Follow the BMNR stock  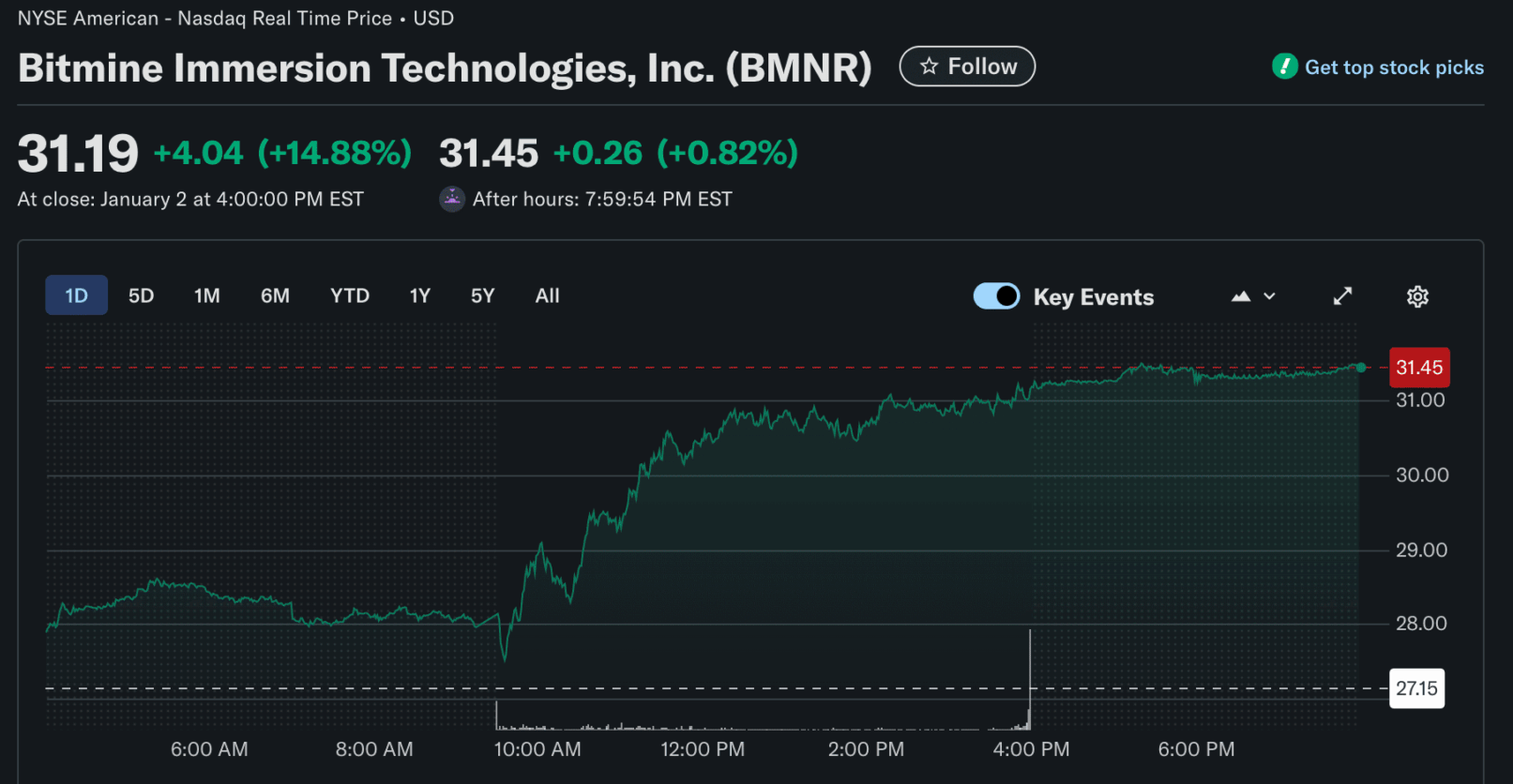[x=967, y=67]
